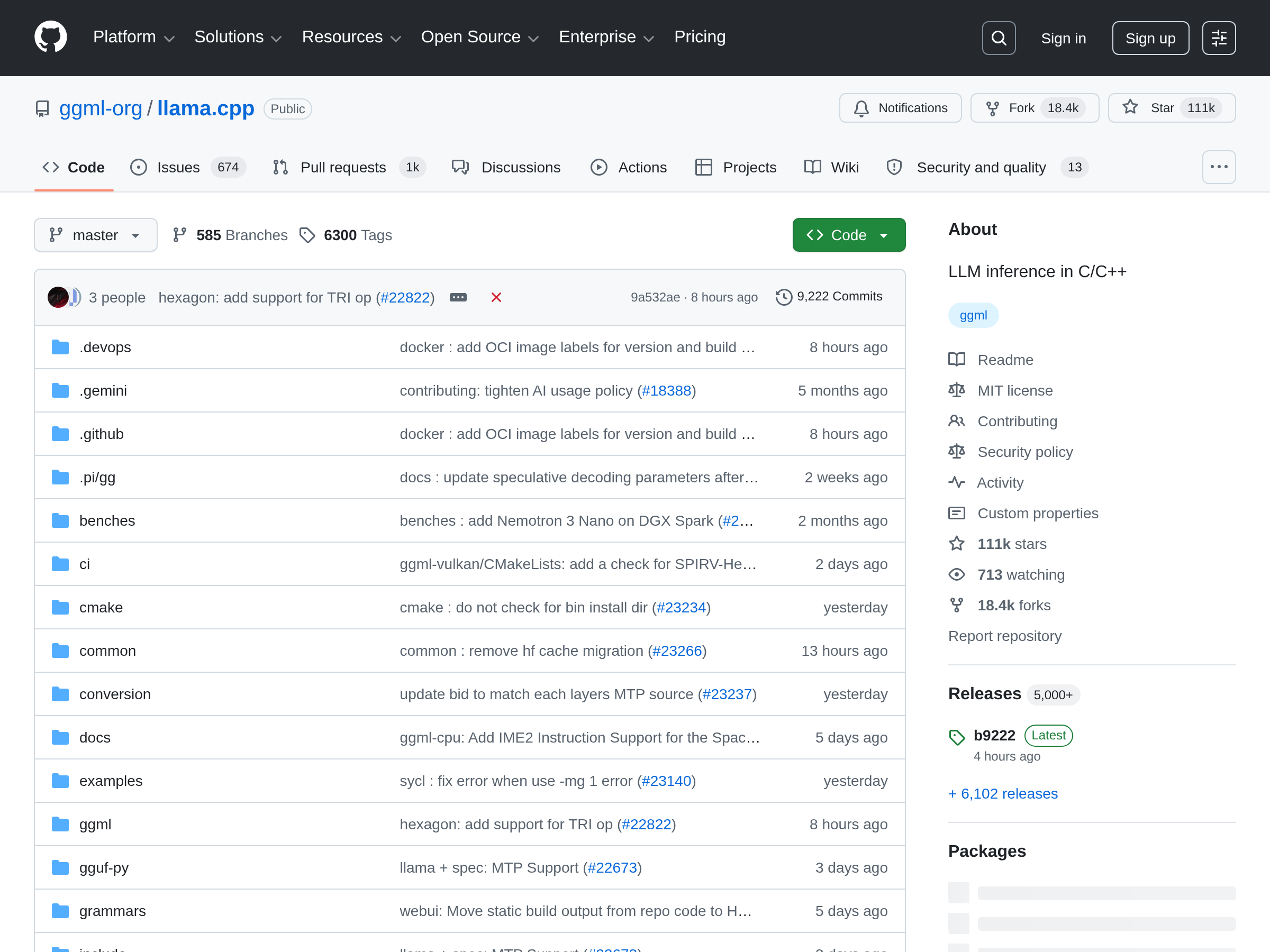1270x952 pixels.
Task: Click the ggml topic tag
Action: click(973, 315)
